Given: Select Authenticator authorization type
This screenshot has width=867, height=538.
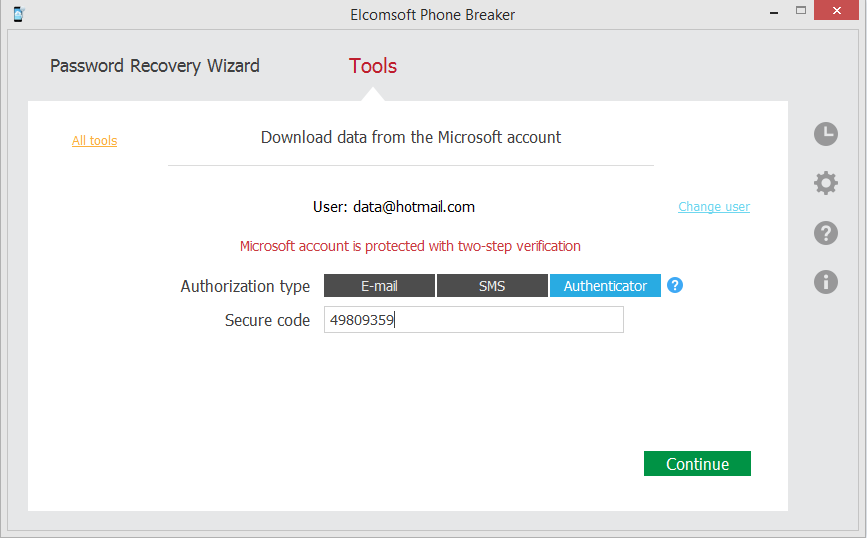Looking at the screenshot, I should coord(605,286).
